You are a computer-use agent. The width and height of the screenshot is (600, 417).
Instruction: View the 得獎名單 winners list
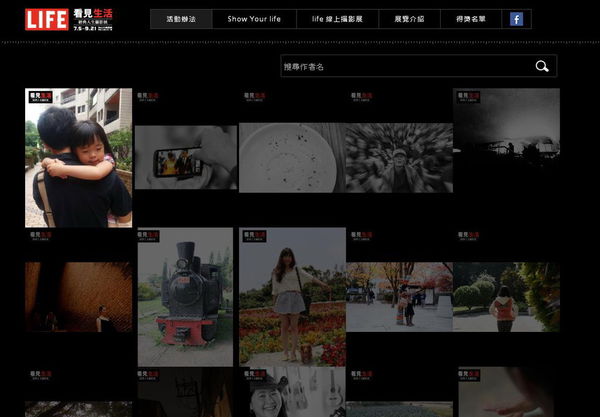point(470,19)
